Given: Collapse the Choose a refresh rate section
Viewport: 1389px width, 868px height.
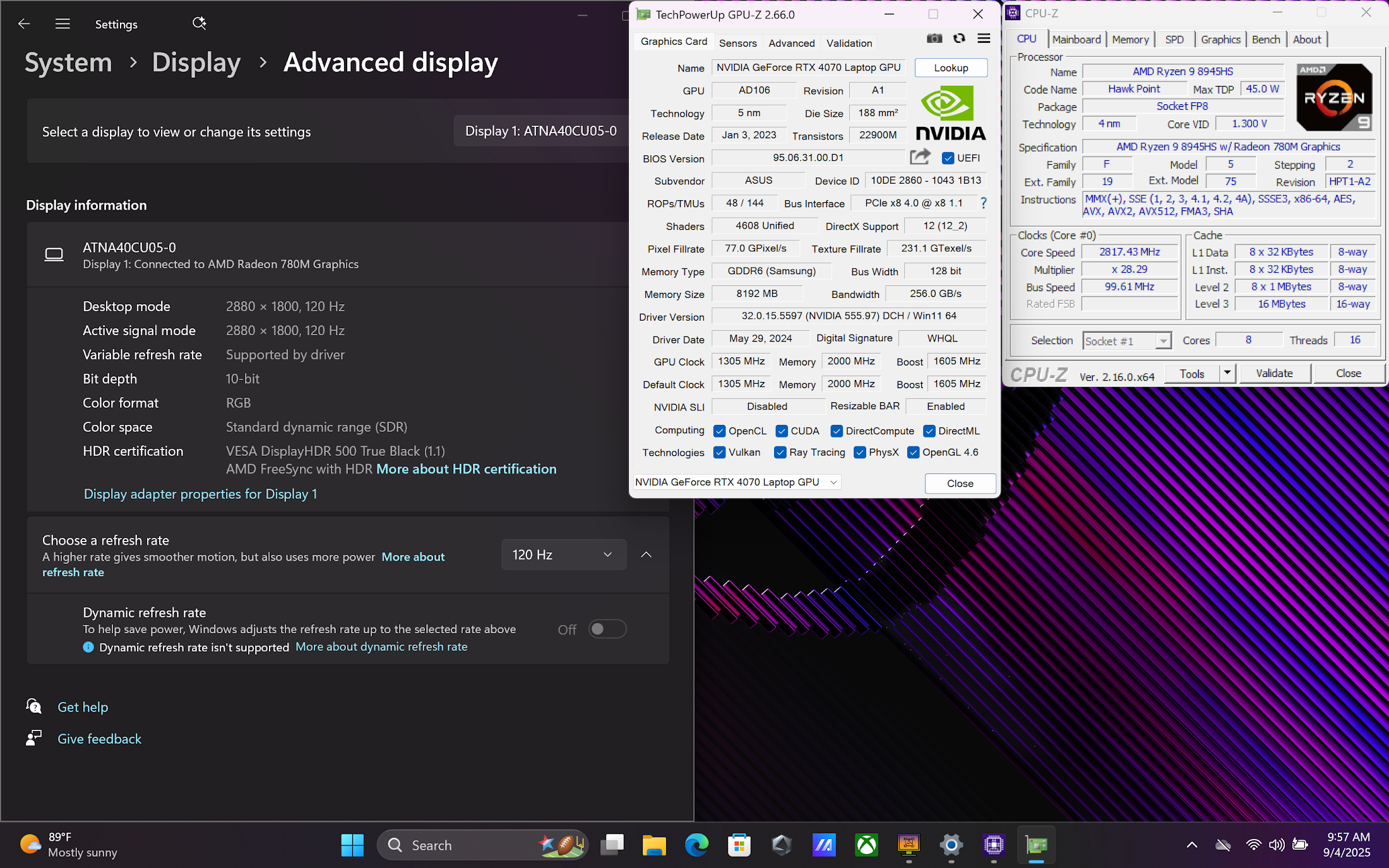Looking at the screenshot, I should point(646,554).
